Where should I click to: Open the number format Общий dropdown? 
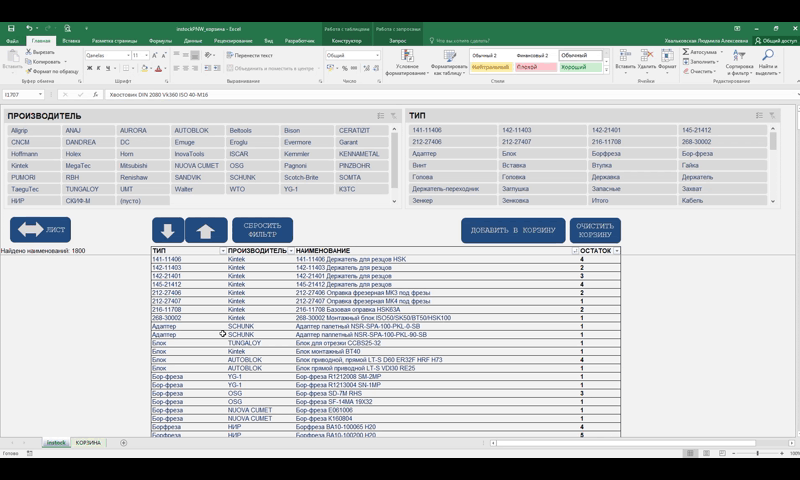378,55
